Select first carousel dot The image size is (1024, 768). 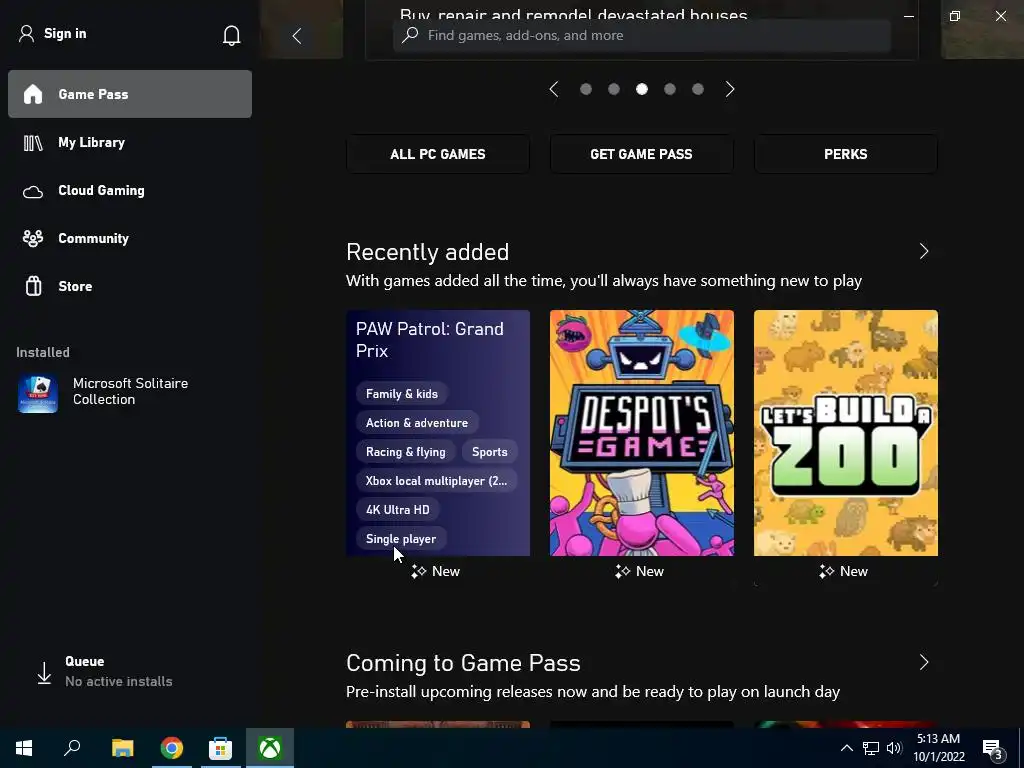click(586, 89)
